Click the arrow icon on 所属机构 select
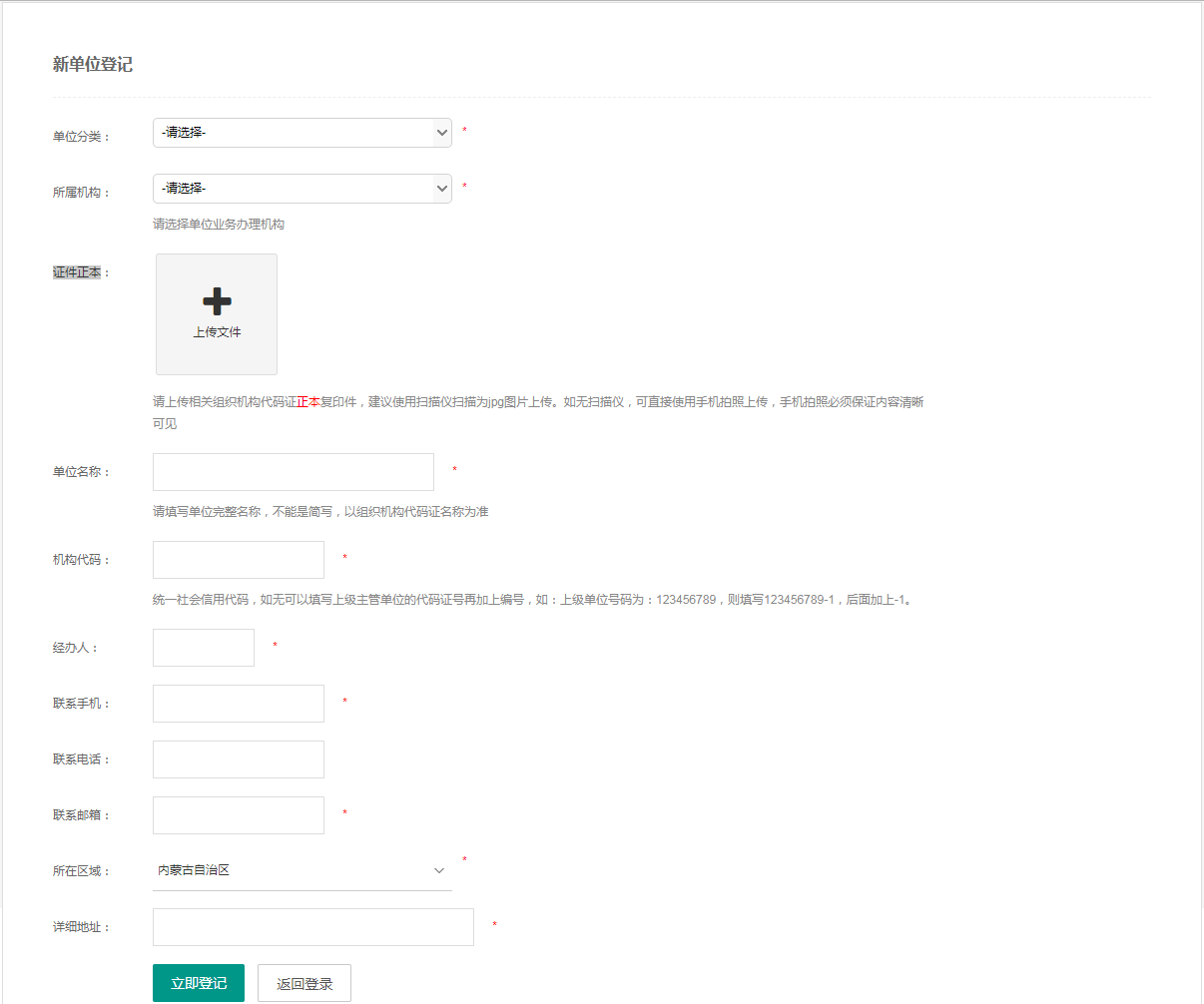This screenshot has width=1204, height=1004. pos(442,189)
